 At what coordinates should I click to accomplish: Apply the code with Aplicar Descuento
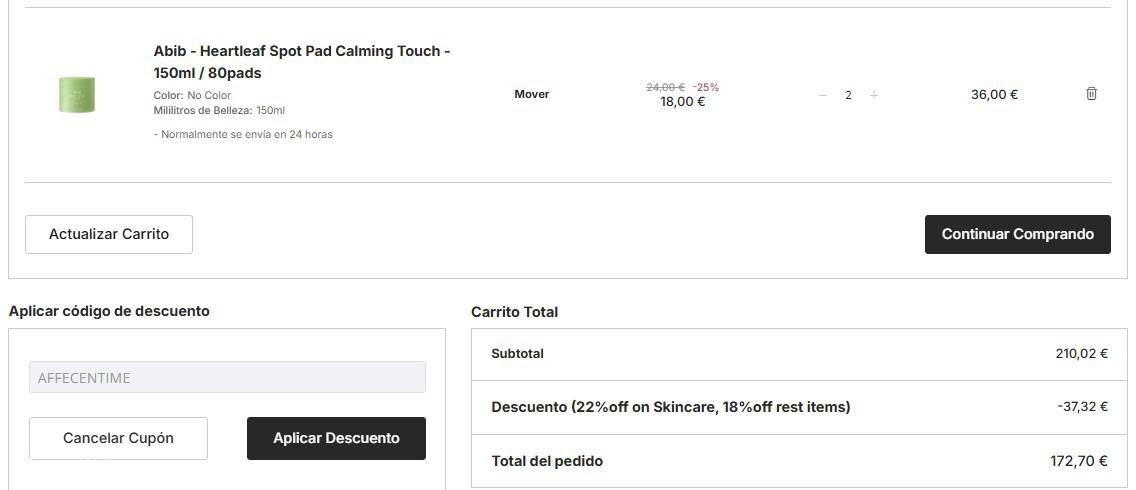(x=336, y=438)
